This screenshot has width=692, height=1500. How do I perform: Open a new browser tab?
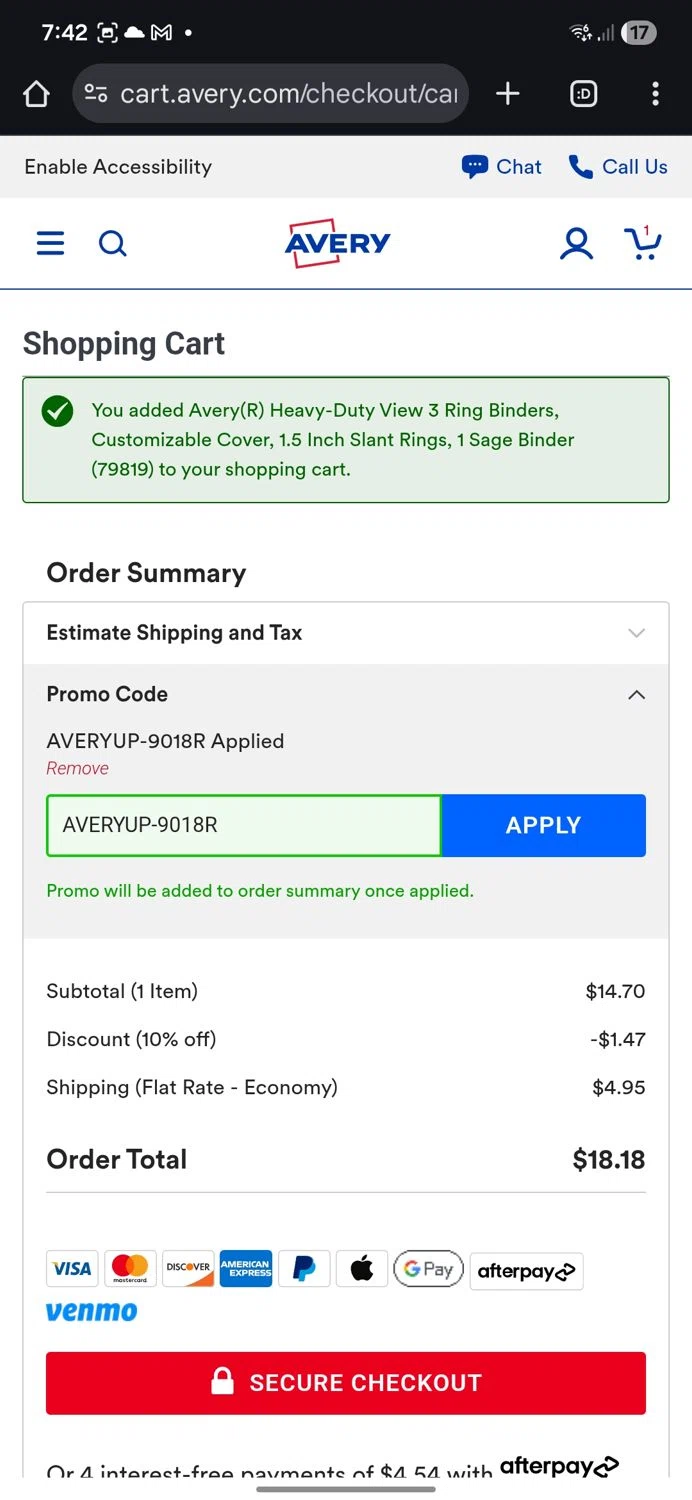tap(508, 94)
